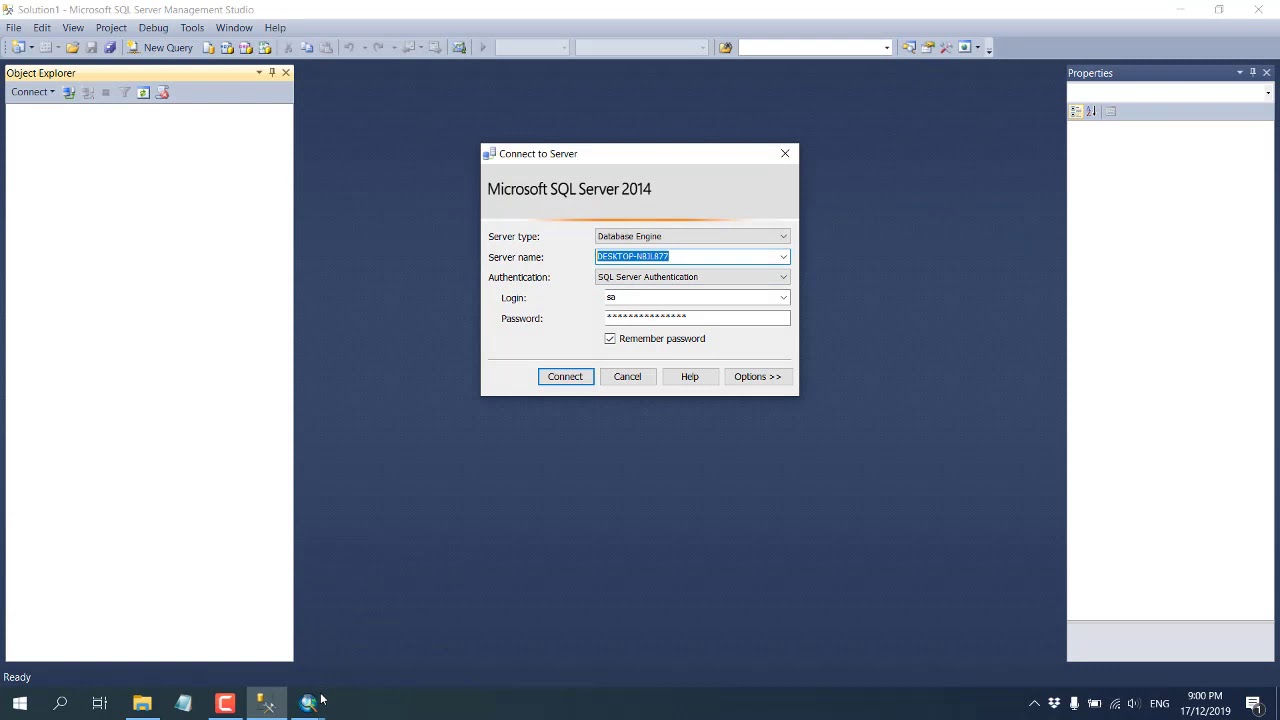Click the Undo toolbar icon
The width and height of the screenshot is (1280, 720).
(349, 47)
